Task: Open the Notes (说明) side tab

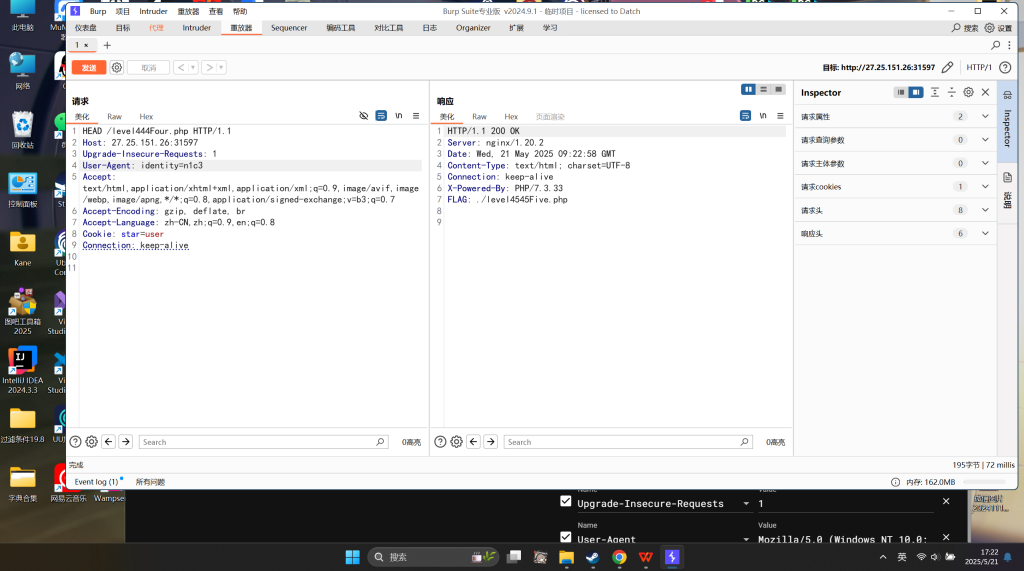Action: coord(1008,189)
